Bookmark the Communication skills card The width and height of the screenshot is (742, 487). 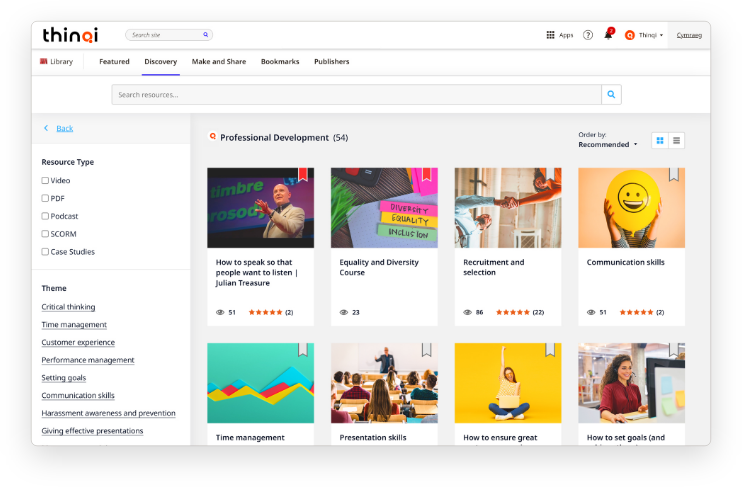point(674,174)
